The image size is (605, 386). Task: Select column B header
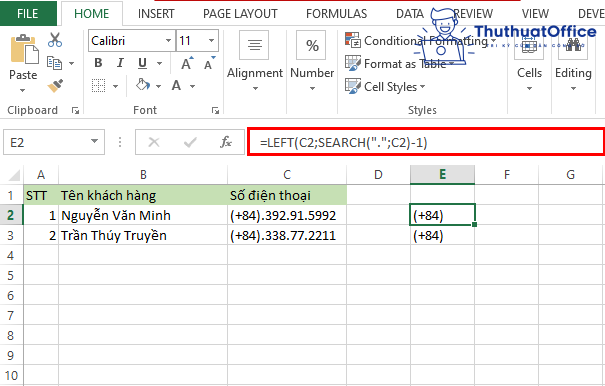point(143,175)
